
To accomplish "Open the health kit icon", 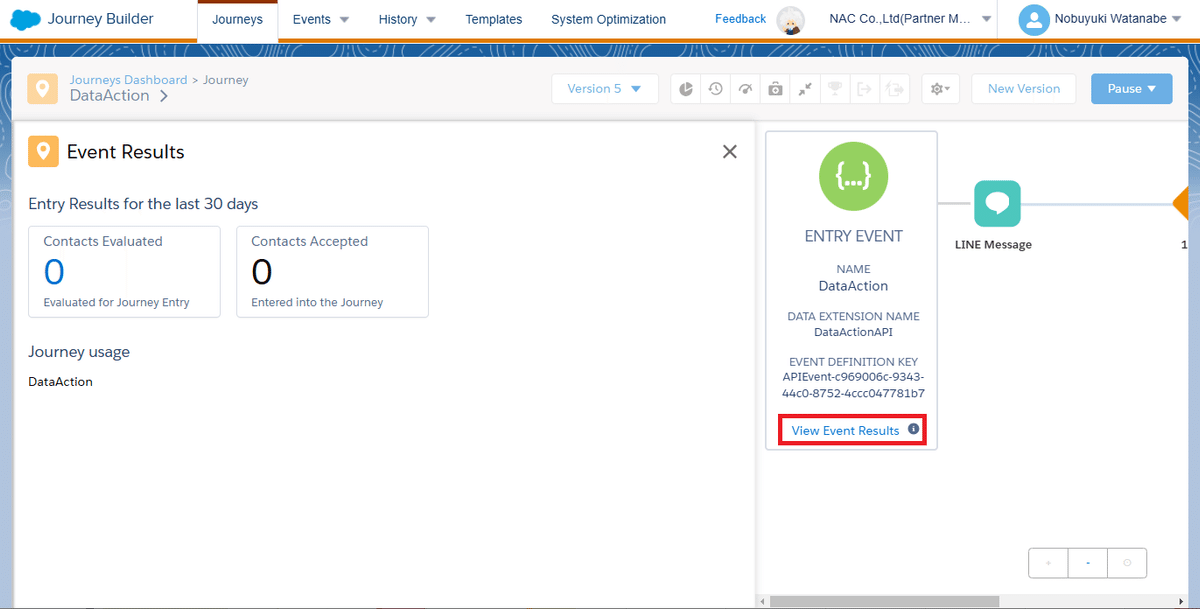I will tap(775, 89).
